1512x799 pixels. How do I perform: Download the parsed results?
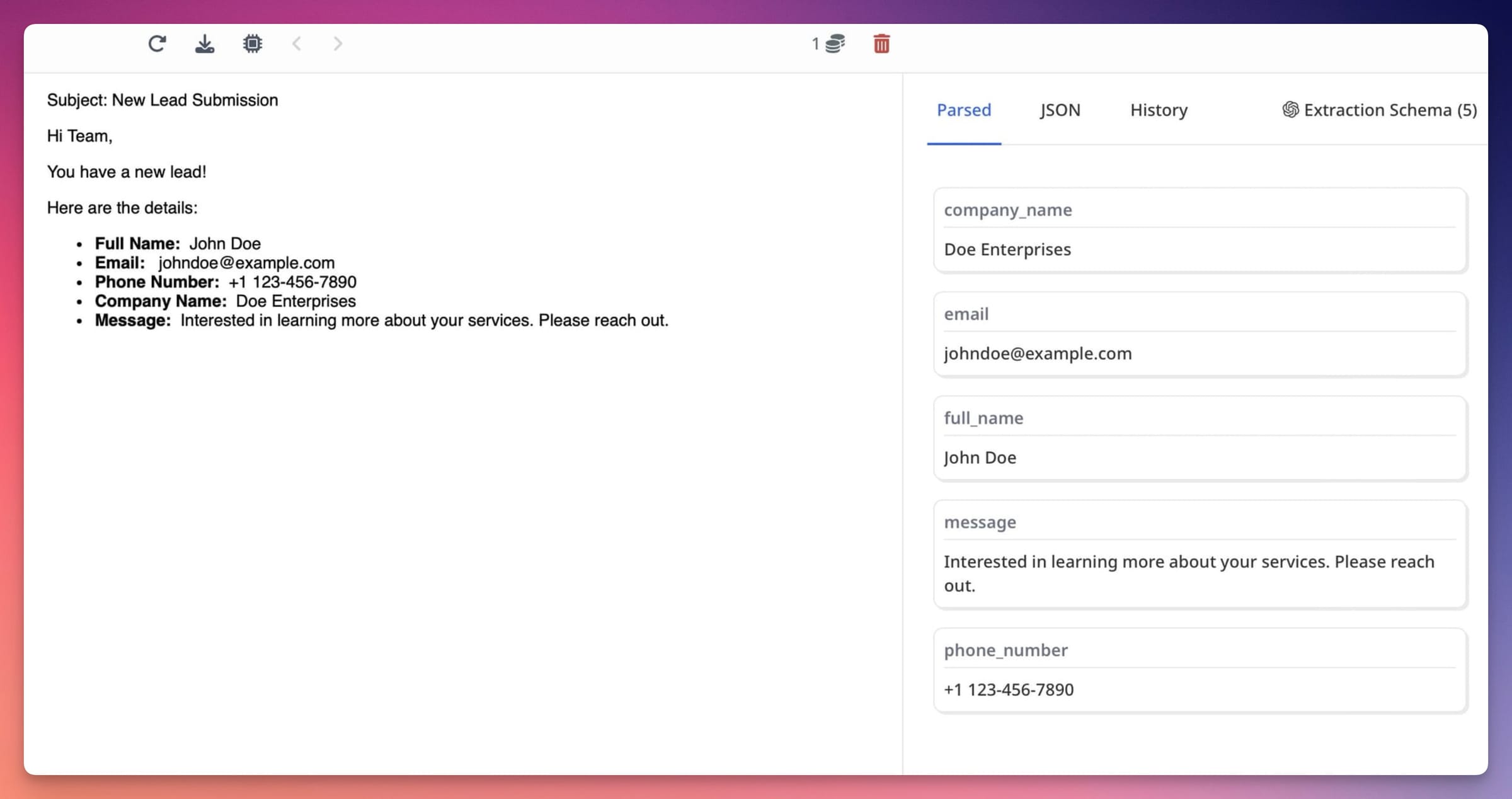[x=205, y=43]
